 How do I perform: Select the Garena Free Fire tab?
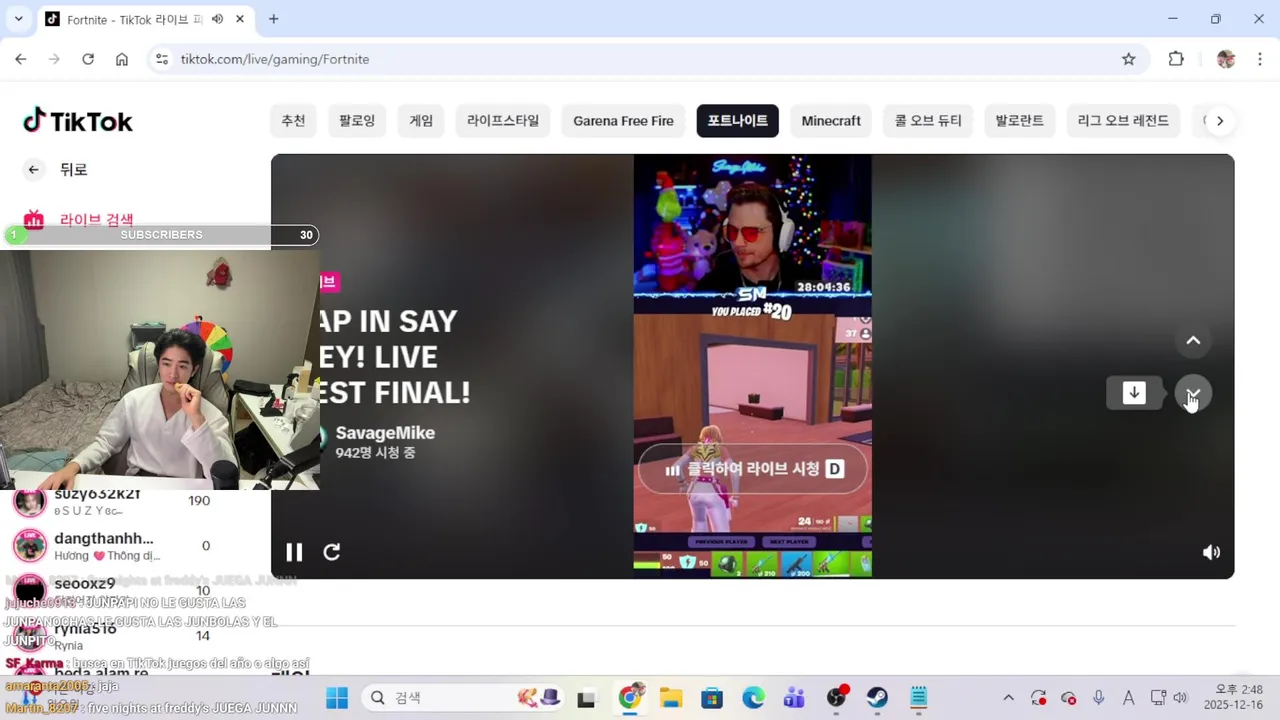pyautogui.click(x=624, y=121)
